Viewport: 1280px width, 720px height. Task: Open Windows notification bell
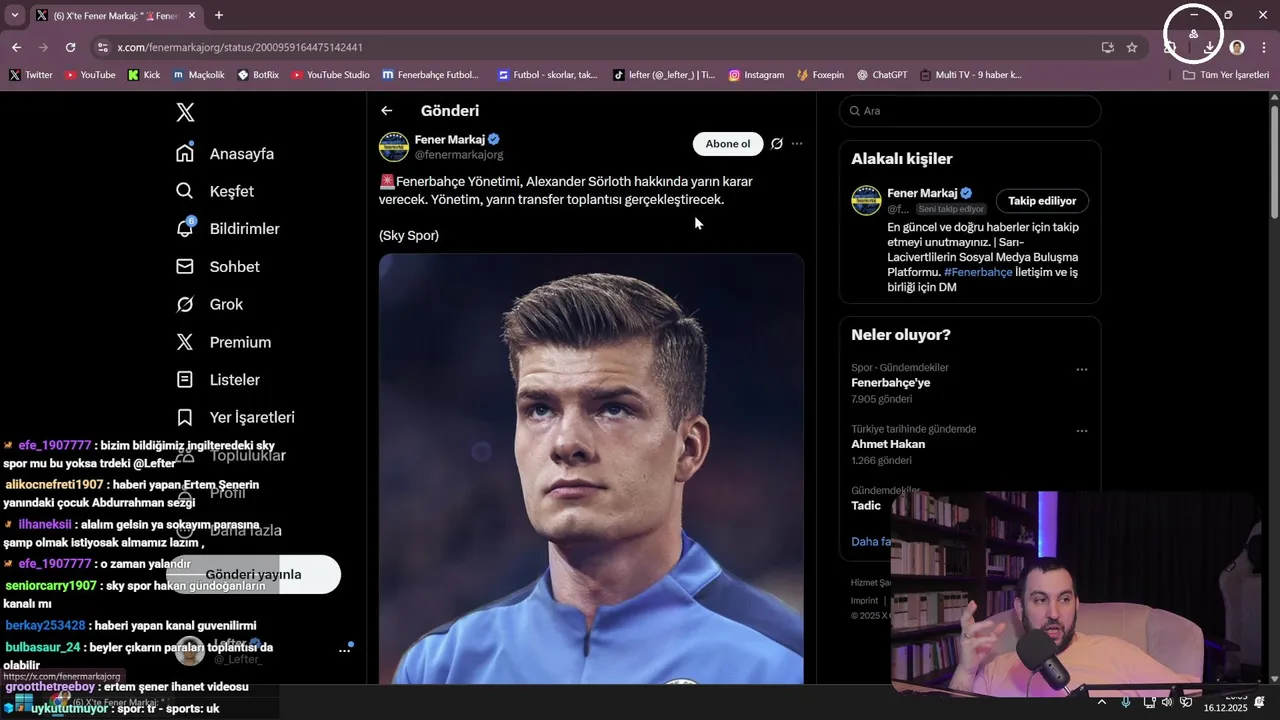coord(1260,702)
